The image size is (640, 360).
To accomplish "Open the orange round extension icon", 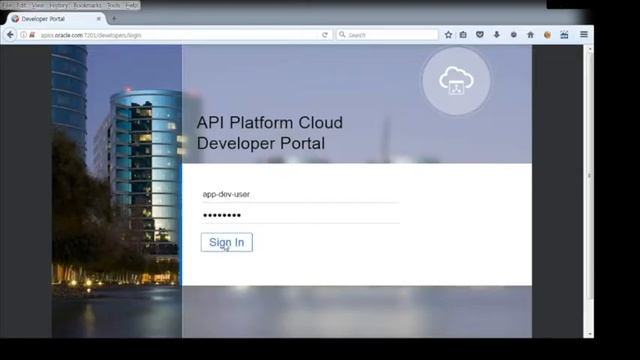I will click(547, 35).
